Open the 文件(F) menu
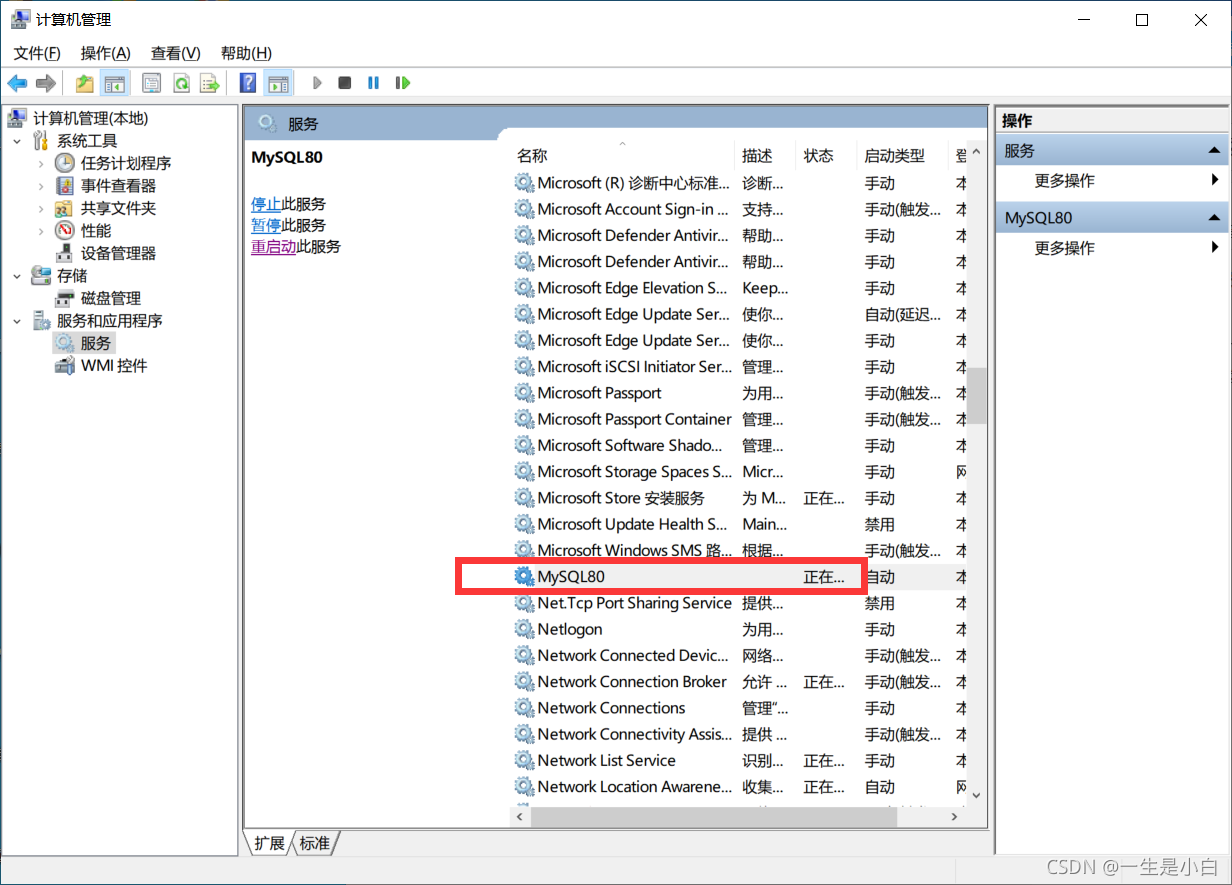 pyautogui.click(x=37, y=53)
